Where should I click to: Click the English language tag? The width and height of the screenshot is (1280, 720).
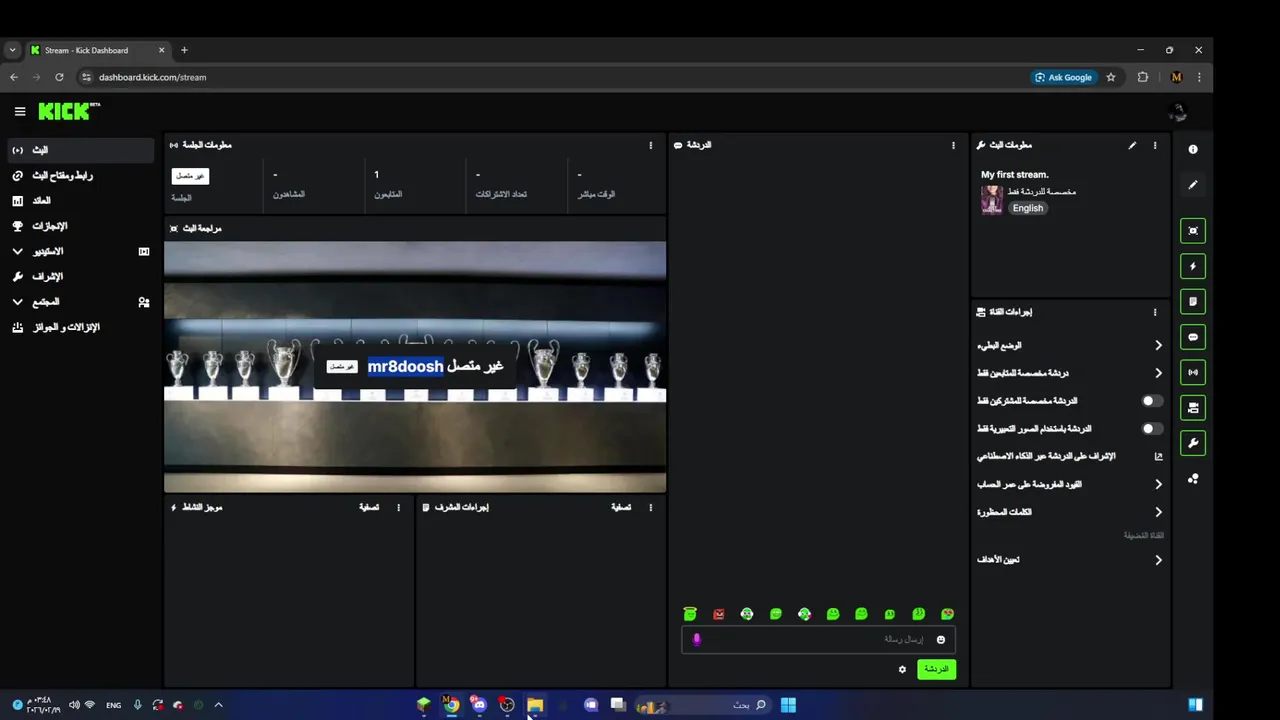(1027, 208)
